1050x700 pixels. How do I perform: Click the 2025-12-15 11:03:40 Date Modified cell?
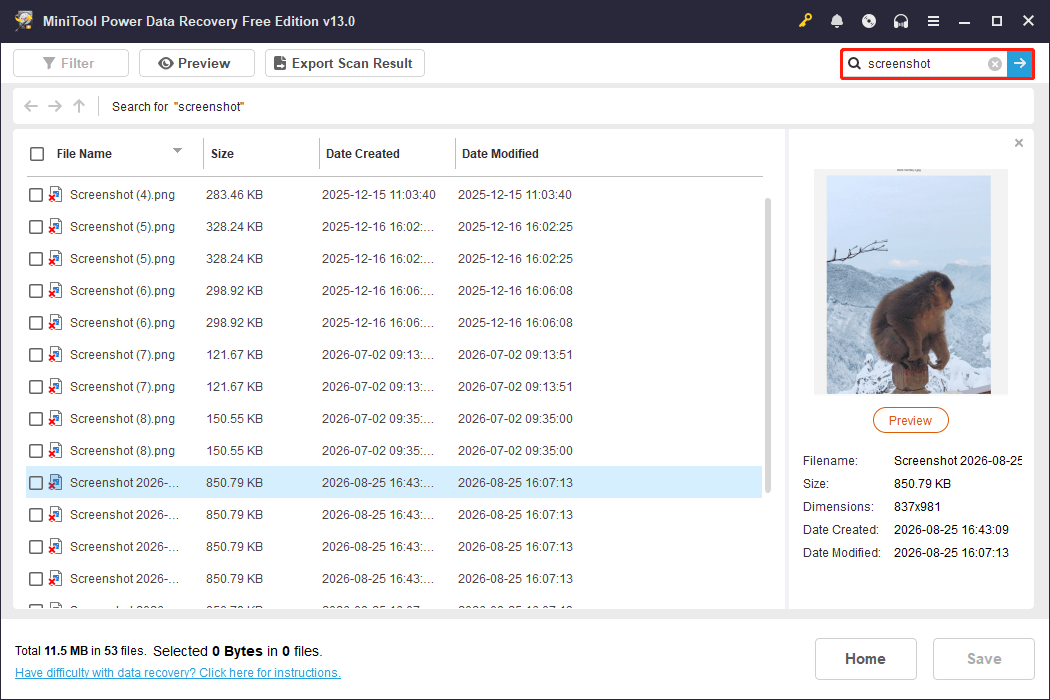[515, 195]
